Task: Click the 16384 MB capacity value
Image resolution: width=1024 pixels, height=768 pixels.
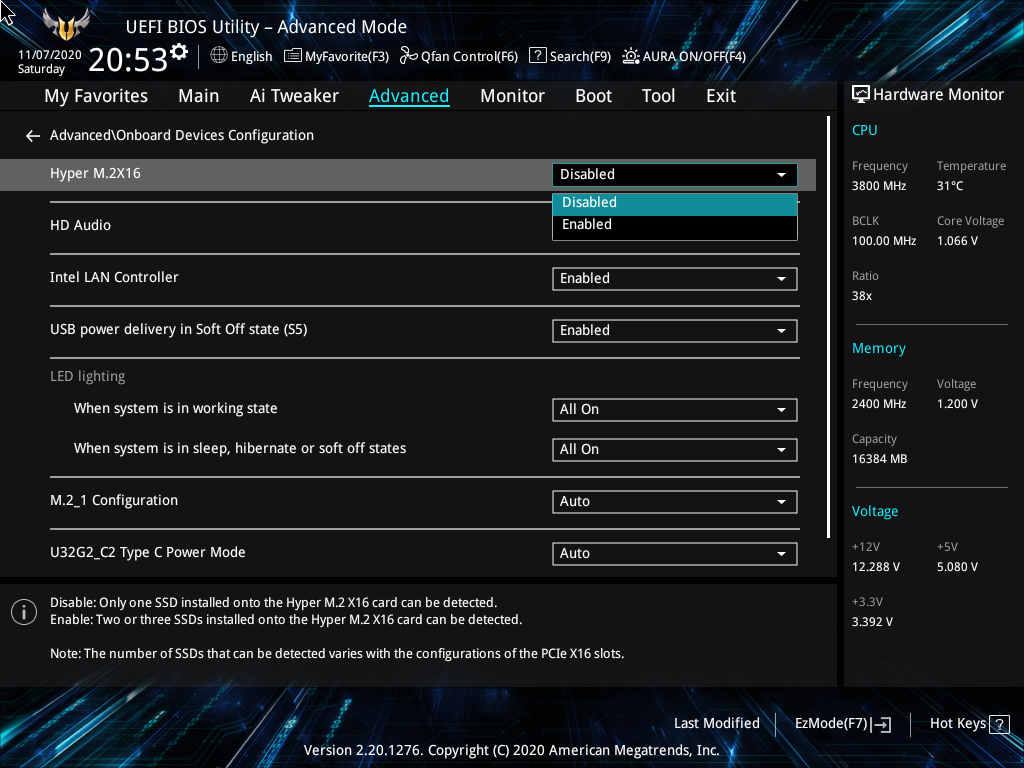Action: click(x=879, y=459)
